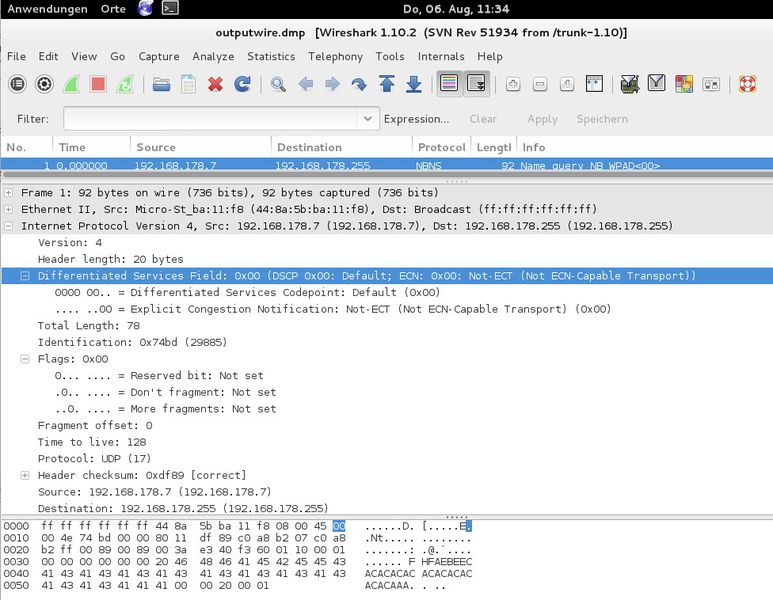Open a capture file folder icon
The width and height of the screenshot is (773, 600).
pyautogui.click(x=161, y=84)
